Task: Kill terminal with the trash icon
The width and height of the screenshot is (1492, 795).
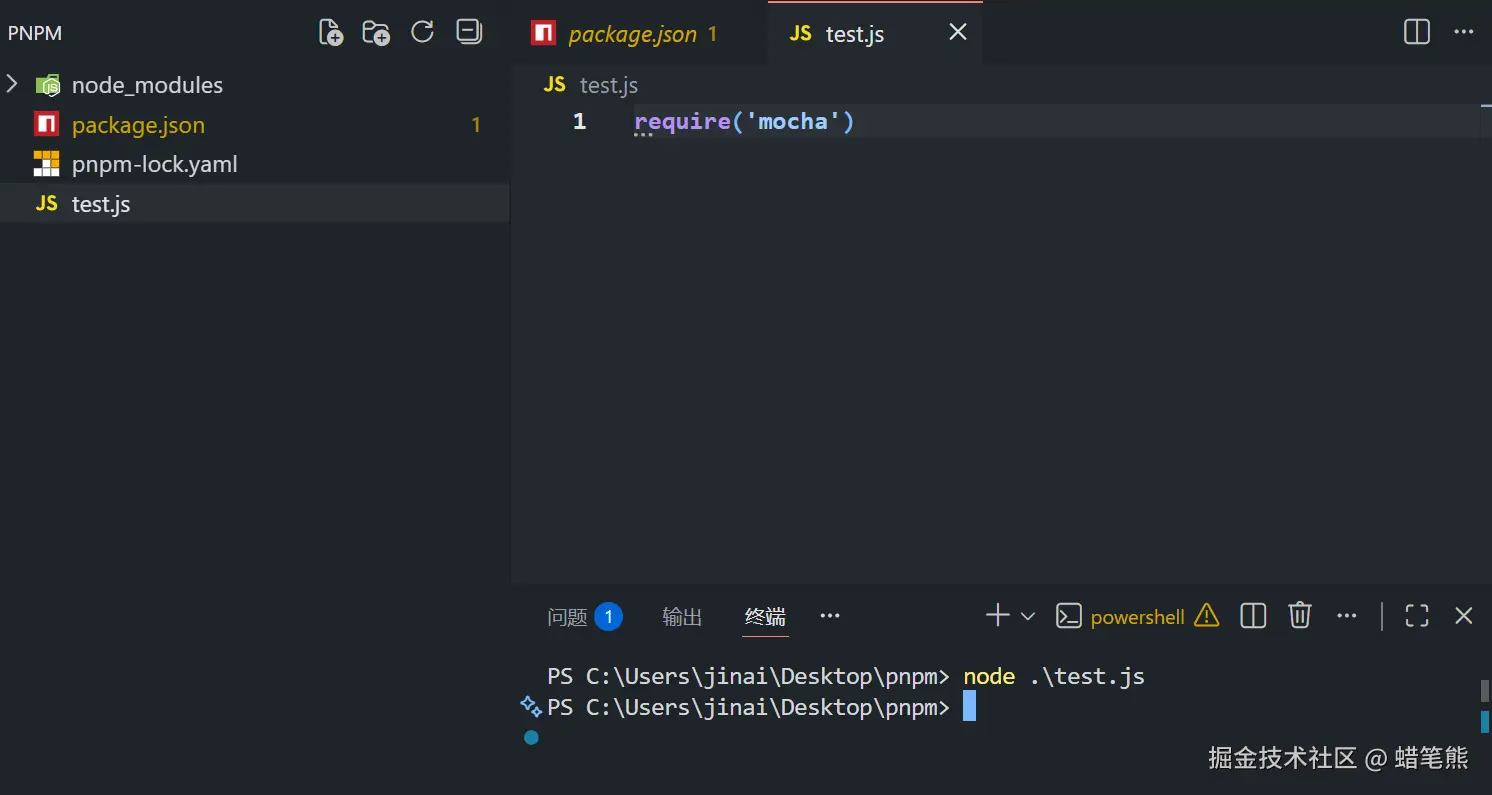Action: point(1299,615)
